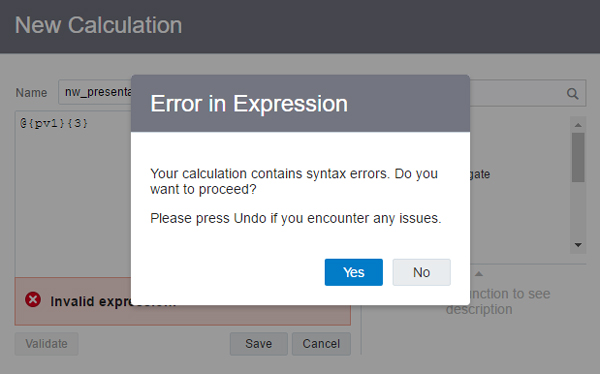Click the red error icon beside Invalid expression
This screenshot has width=600, height=374.
point(33,299)
